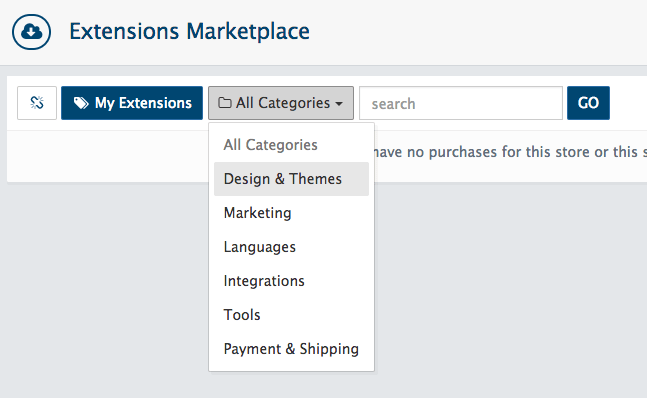Image resolution: width=647 pixels, height=398 pixels.
Task: Focus the search text field
Action: pyautogui.click(x=461, y=103)
